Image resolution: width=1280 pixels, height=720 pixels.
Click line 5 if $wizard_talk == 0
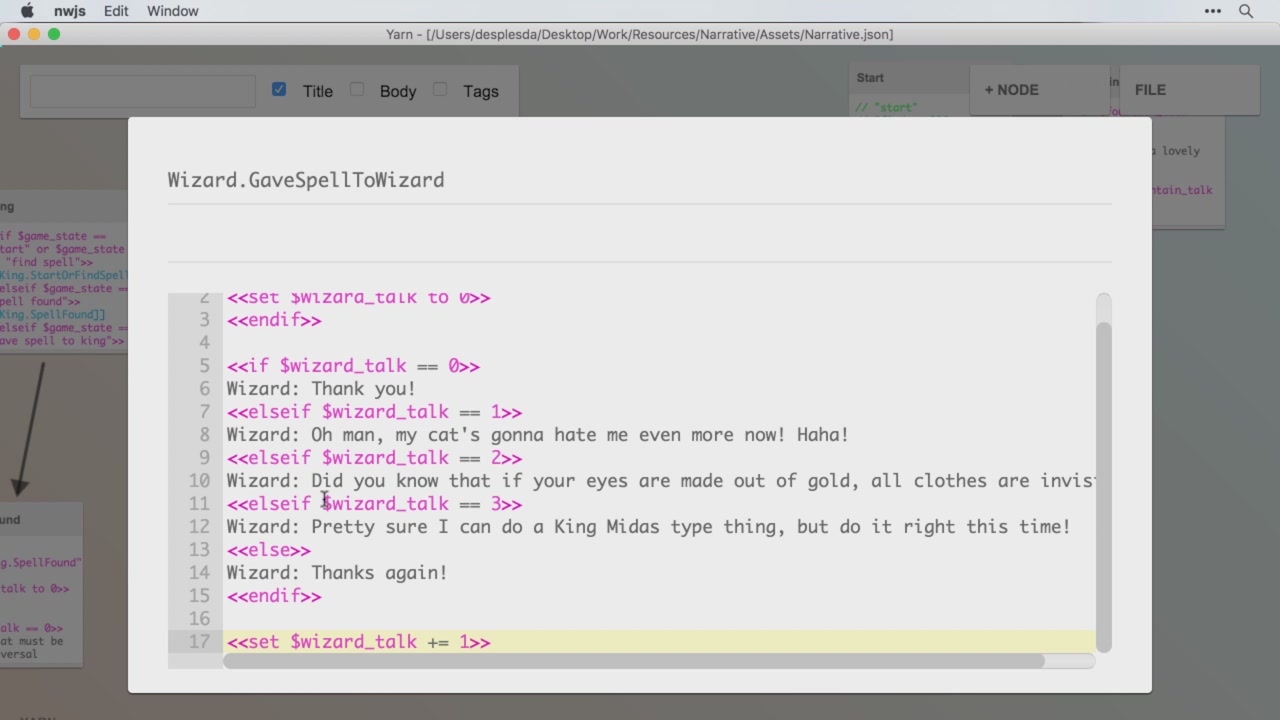click(353, 366)
